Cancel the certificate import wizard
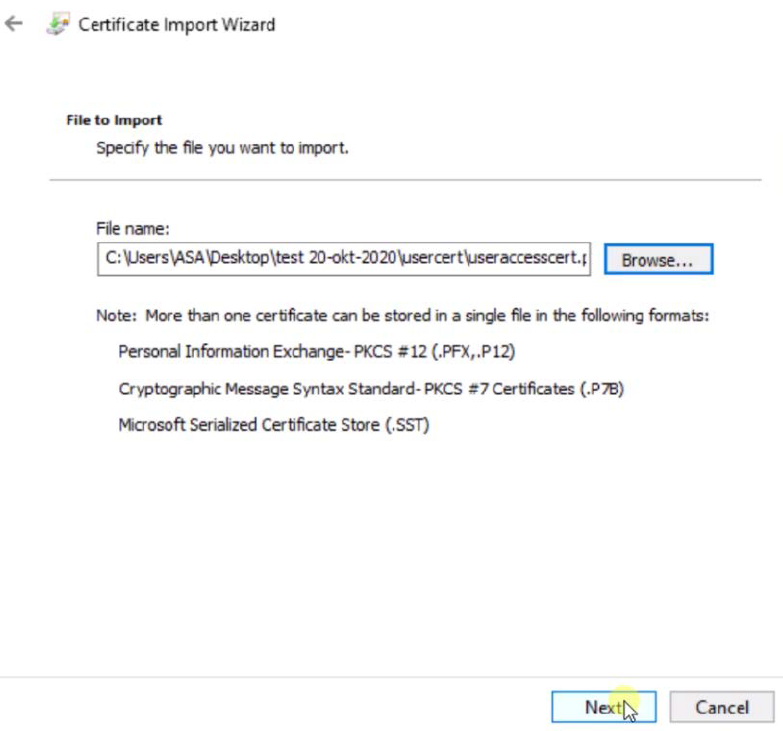The image size is (783, 731). click(722, 707)
